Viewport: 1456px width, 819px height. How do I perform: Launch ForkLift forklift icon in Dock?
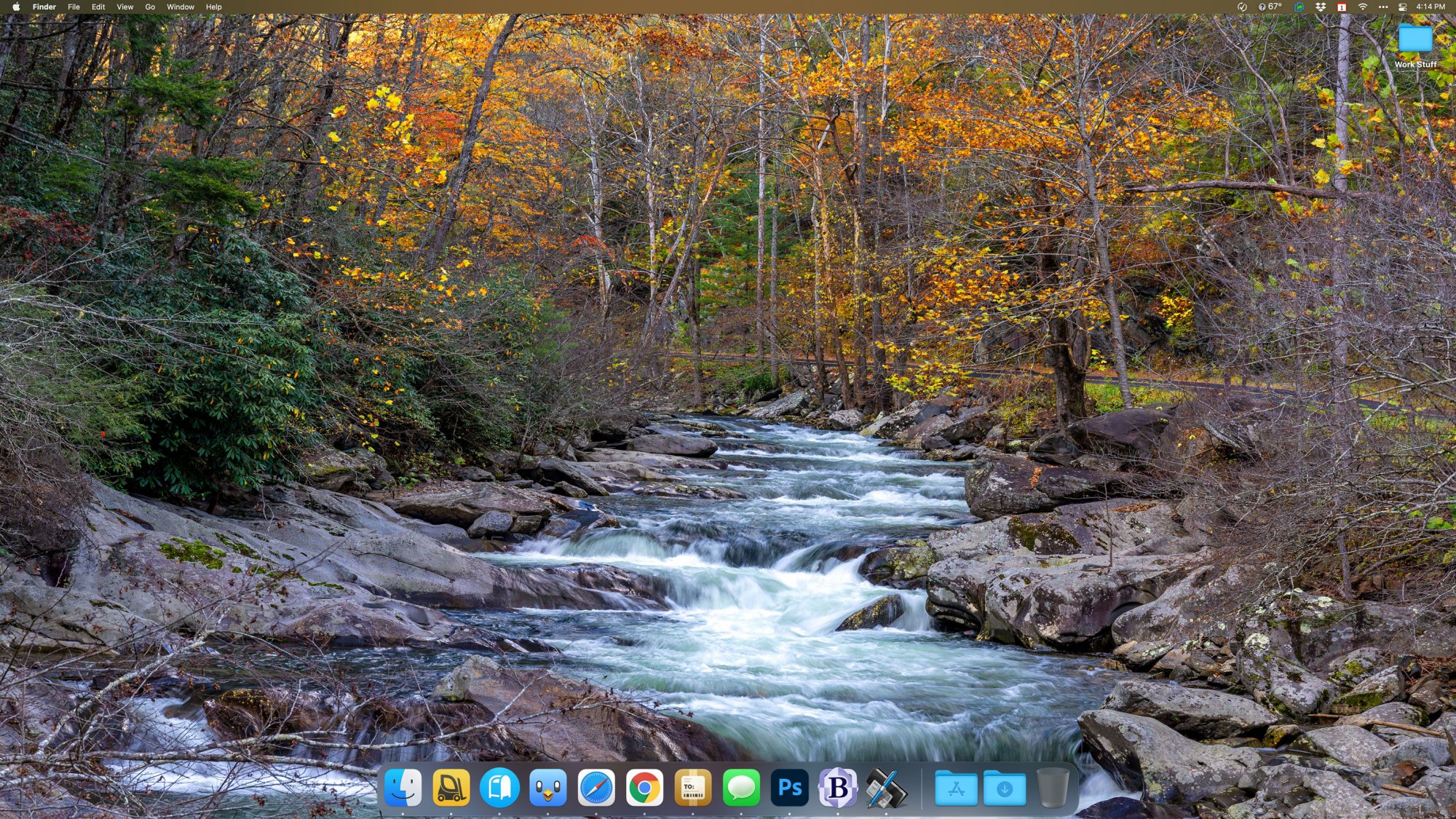click(x=451, y=788)
